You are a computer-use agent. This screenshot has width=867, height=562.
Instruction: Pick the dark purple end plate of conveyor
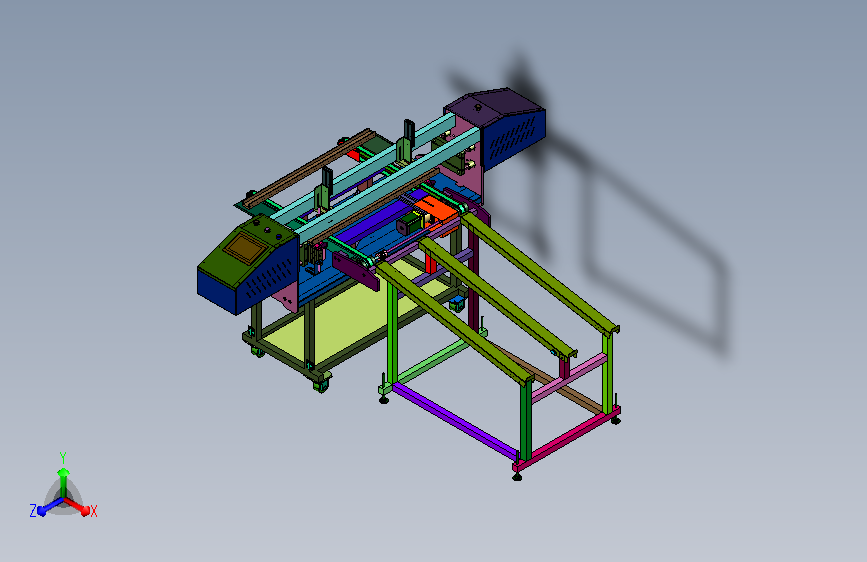[x=357, y=268]
